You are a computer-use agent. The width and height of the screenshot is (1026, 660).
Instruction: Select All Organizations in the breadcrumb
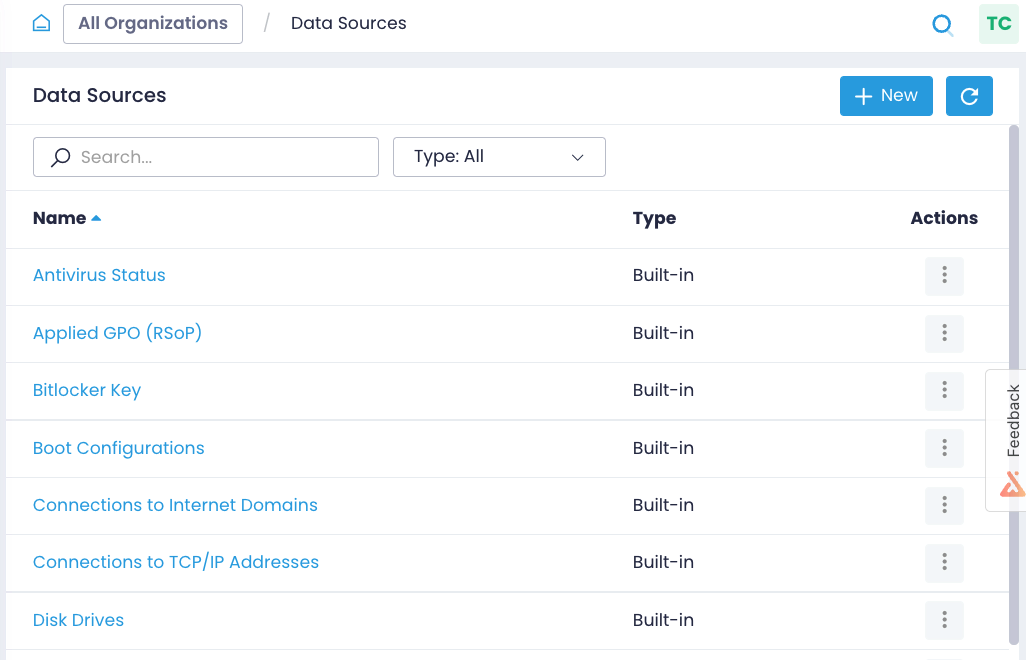(152, 23)
